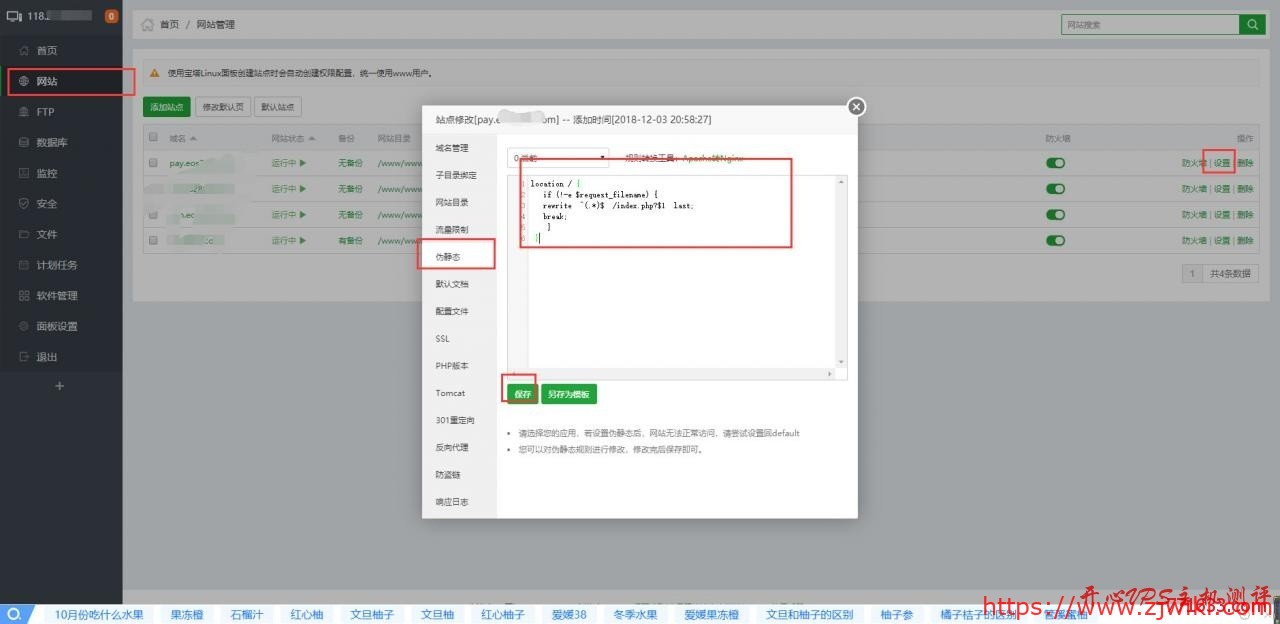The height and width of the screenshot is (624, 1280).
Task: Close the site modification dialog
Action: point(856,107)
